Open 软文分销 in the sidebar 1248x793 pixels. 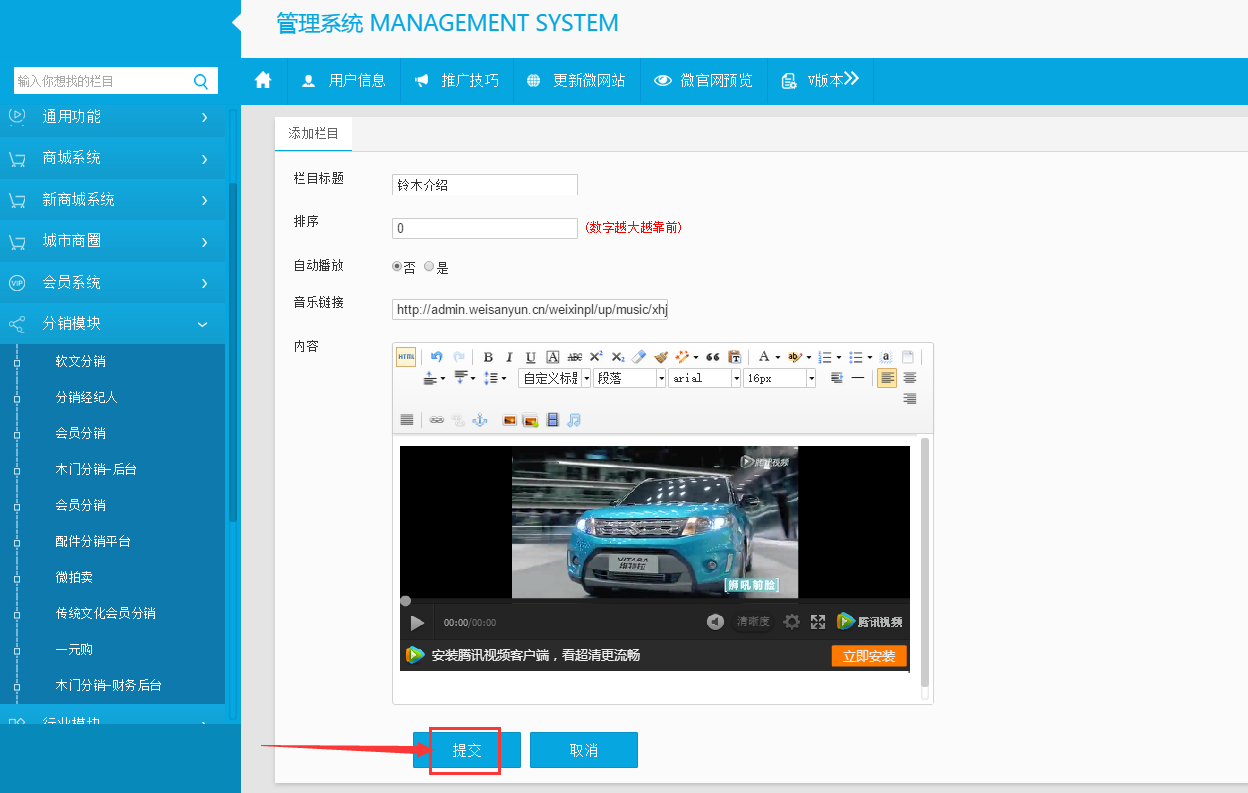pos(80,361)
